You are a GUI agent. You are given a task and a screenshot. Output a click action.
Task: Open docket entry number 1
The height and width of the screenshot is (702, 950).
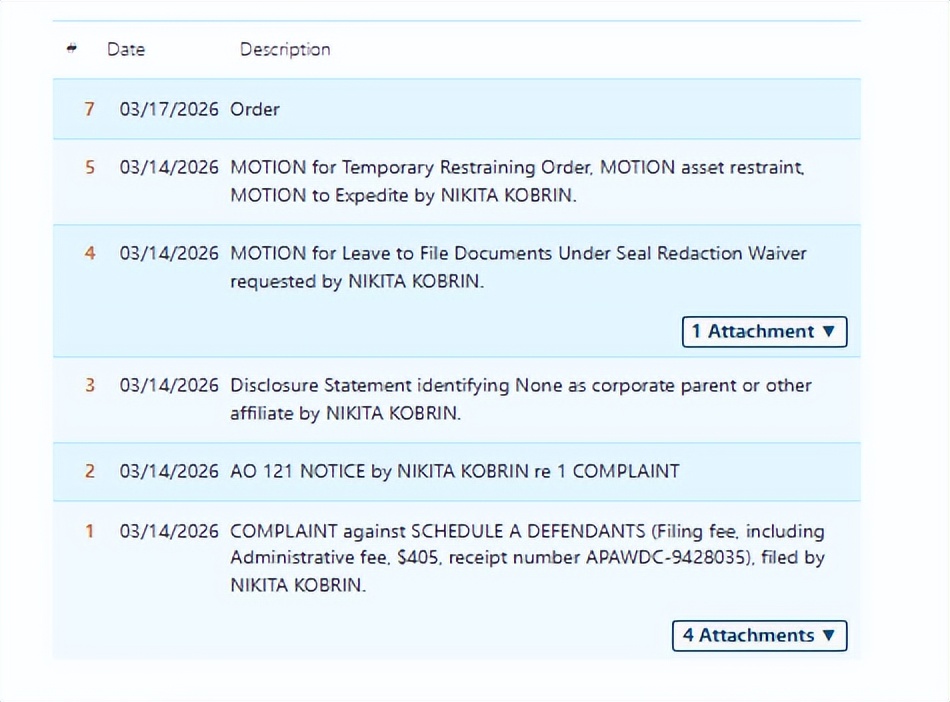click(89, 531)
